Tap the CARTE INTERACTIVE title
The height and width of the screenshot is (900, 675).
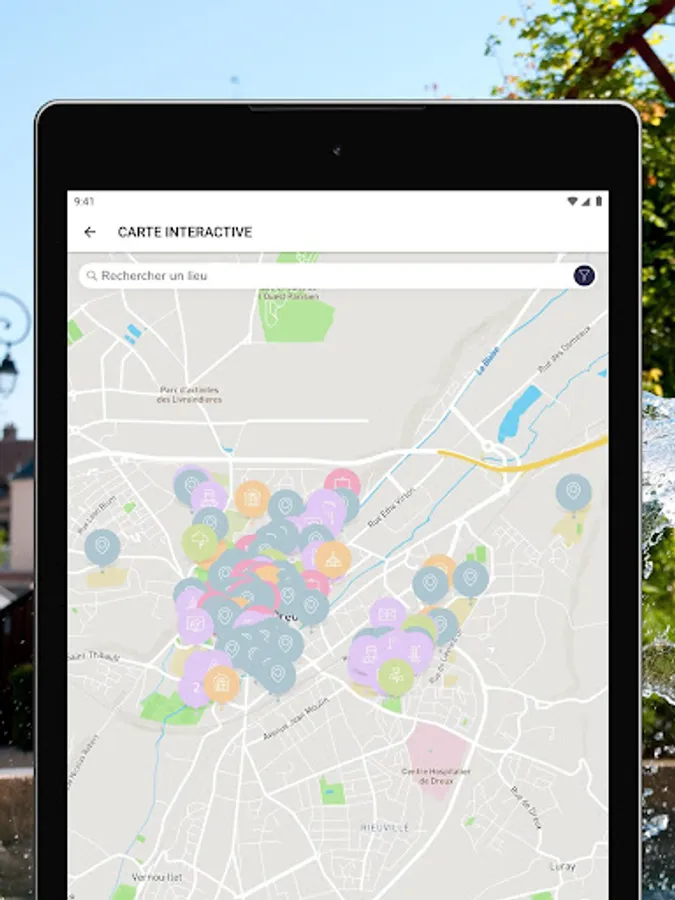pyautogui.click(x=185, y=232)
